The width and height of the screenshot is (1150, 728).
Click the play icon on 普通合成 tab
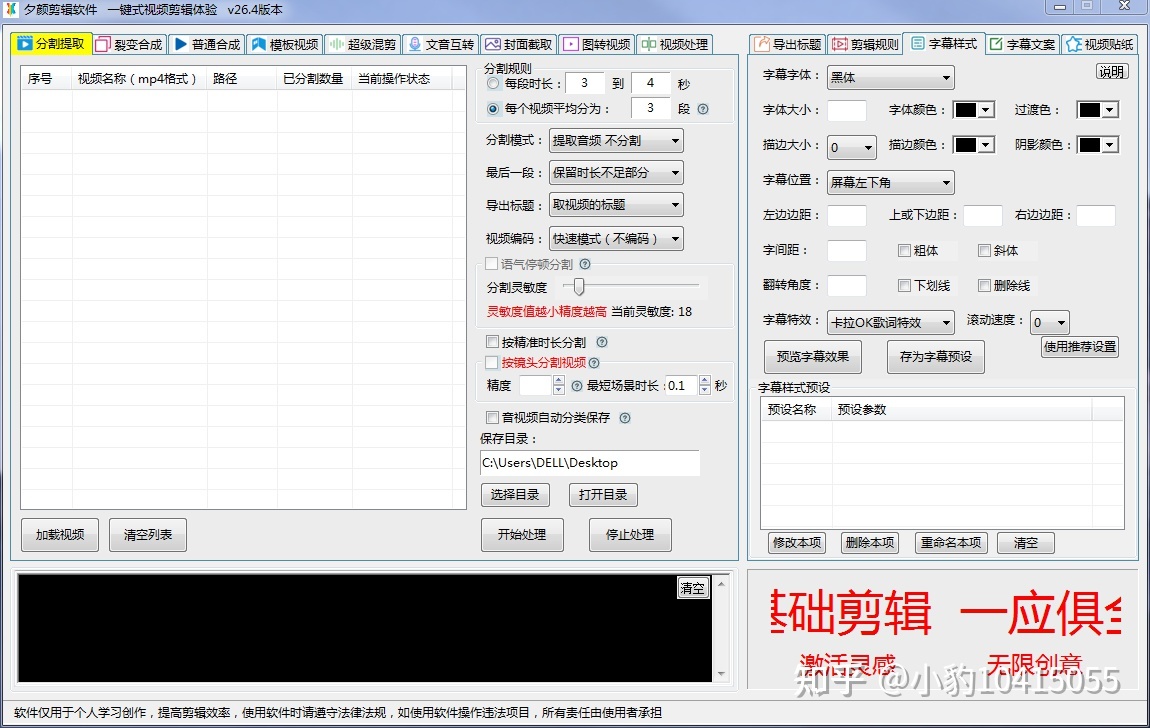click(180, 45)
